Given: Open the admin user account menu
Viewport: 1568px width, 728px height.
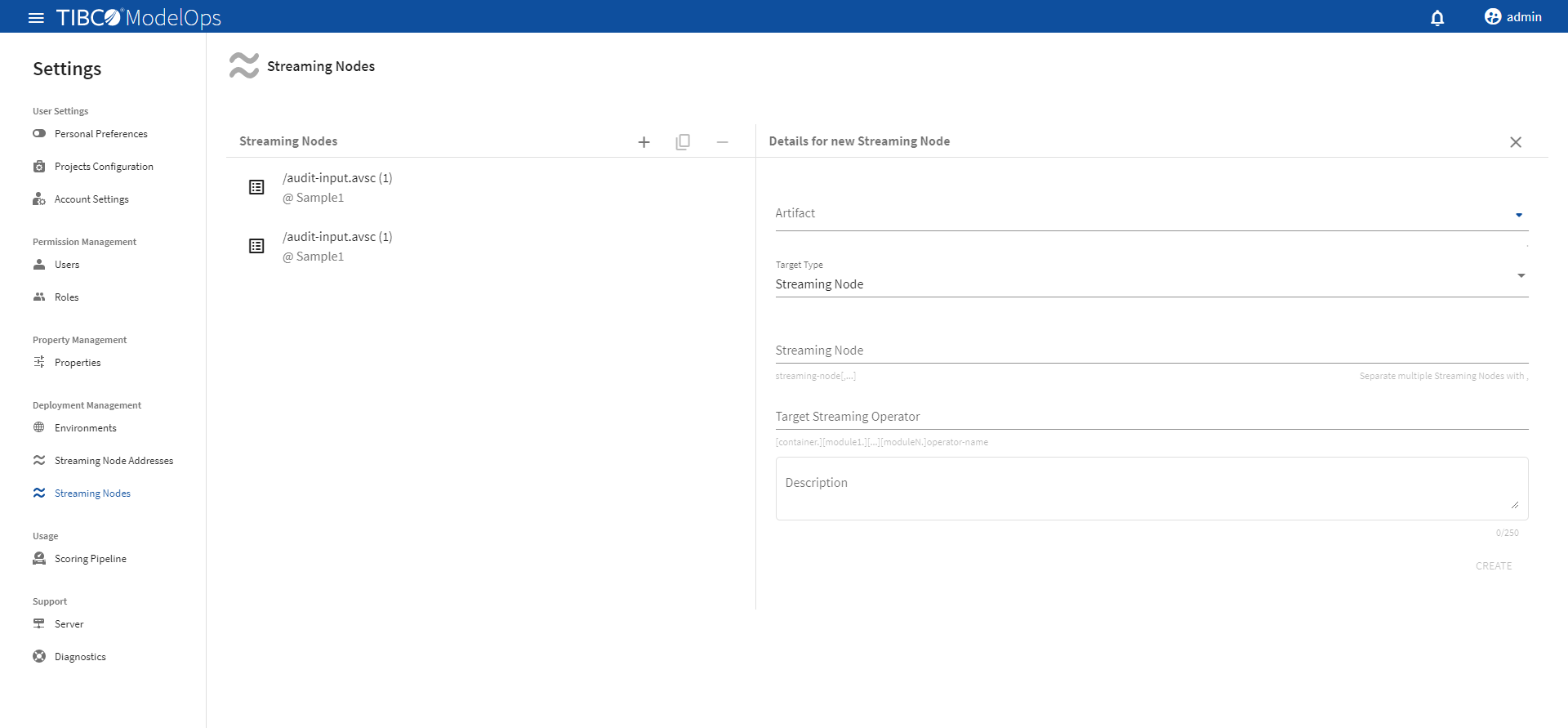Looking at the screenshot, I should (1512, 17).
